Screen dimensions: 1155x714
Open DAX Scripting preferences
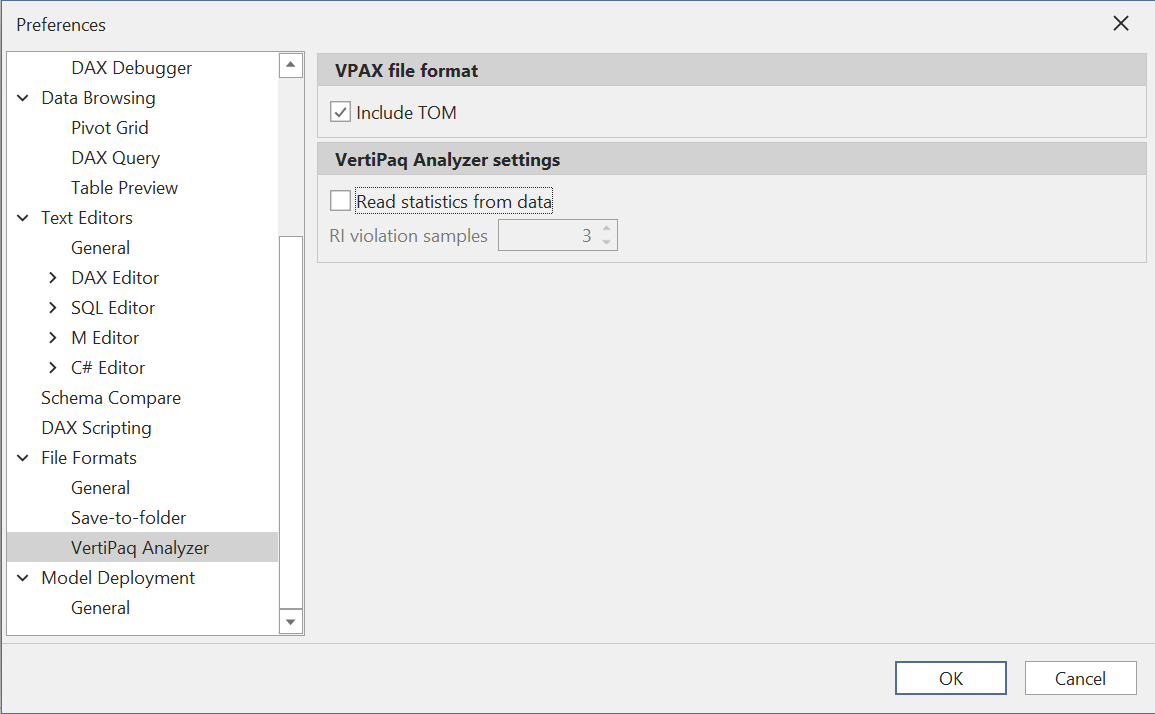[x=96, y=428]
